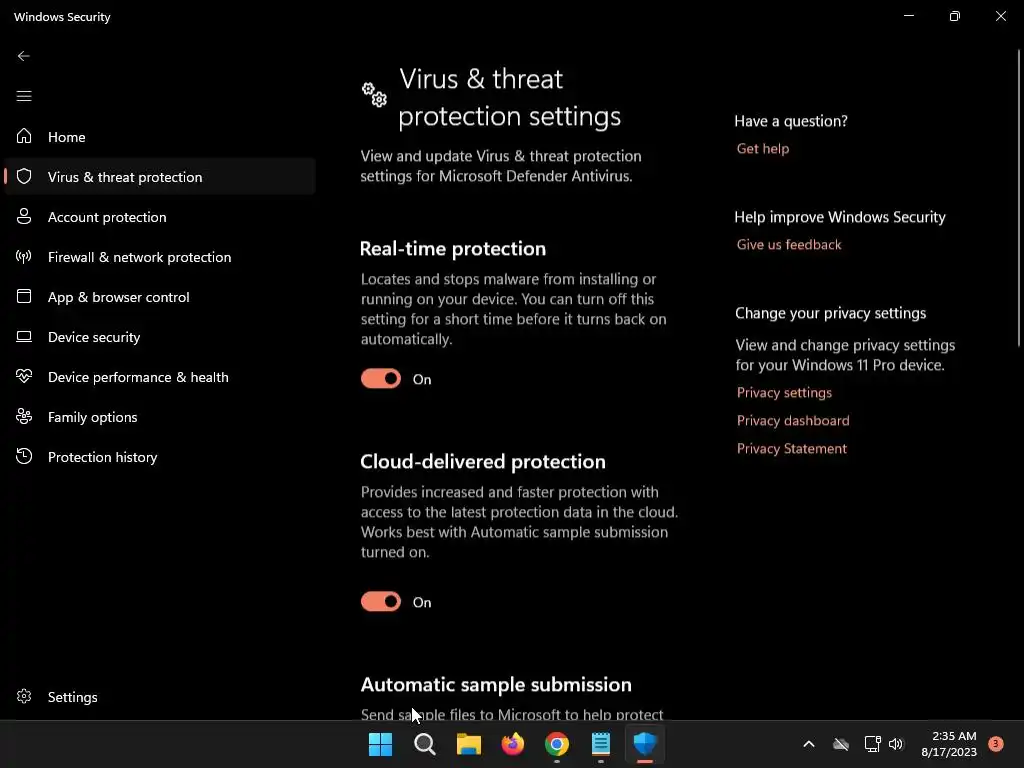Click Change your privacy settings heading
This screenshot has height=768, width=1024.
(x=830, y=313)
